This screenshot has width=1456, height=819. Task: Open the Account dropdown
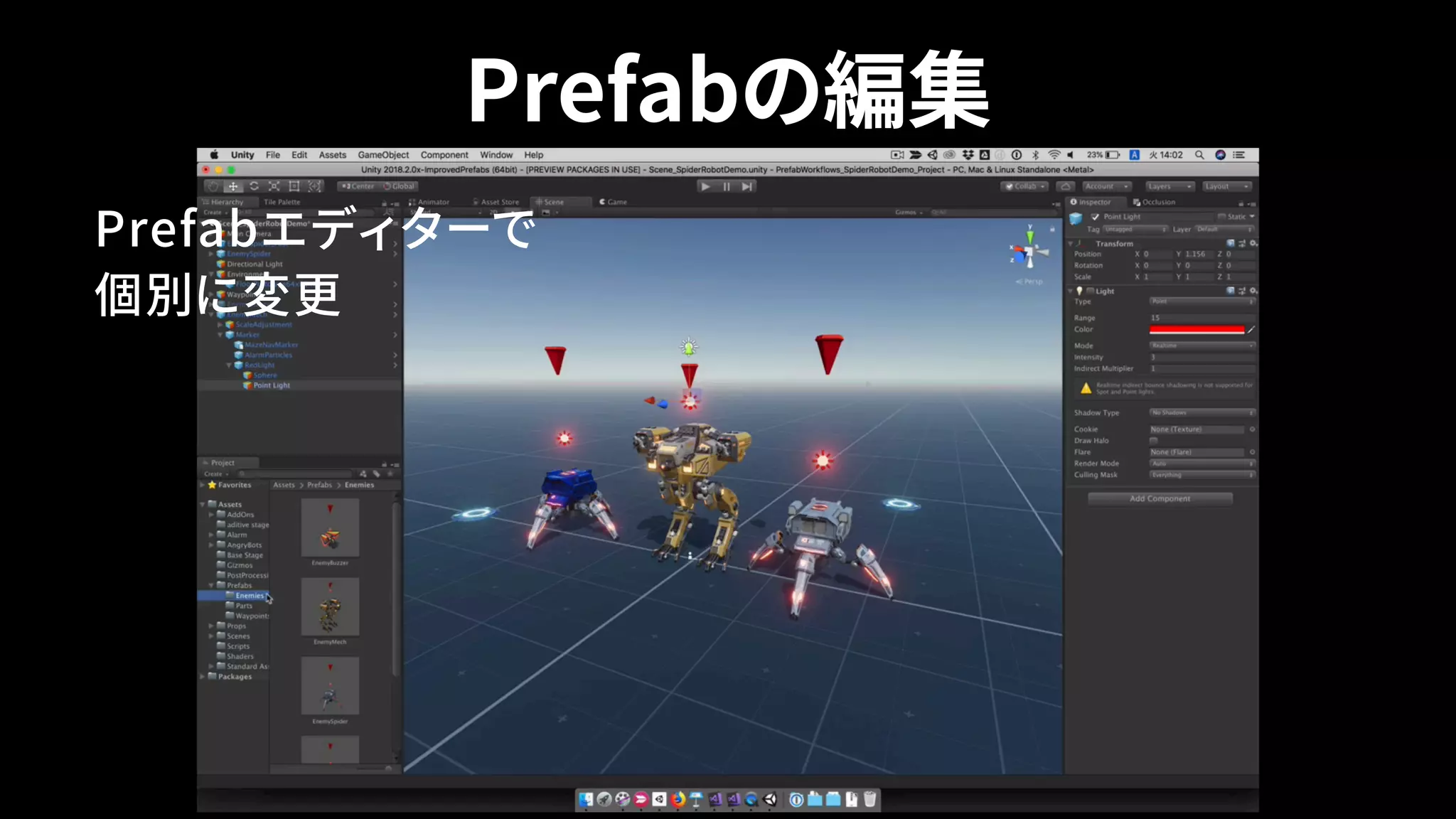(x=1106, y=186)
